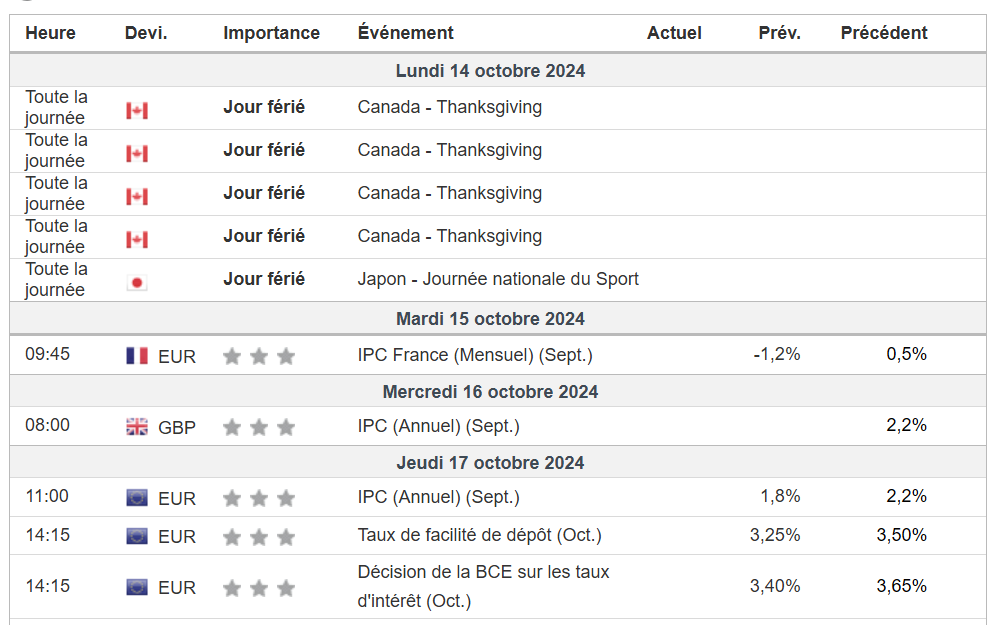The width and height of the screenshot is (998, 625).
Task: Click the Précédent column header
Action: pyautogui.click(x=883, y=33)
